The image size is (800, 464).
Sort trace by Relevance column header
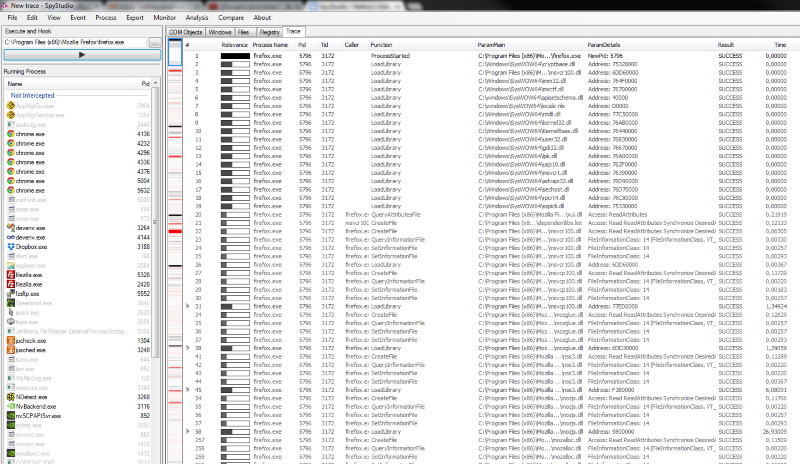tap(235, 45)
